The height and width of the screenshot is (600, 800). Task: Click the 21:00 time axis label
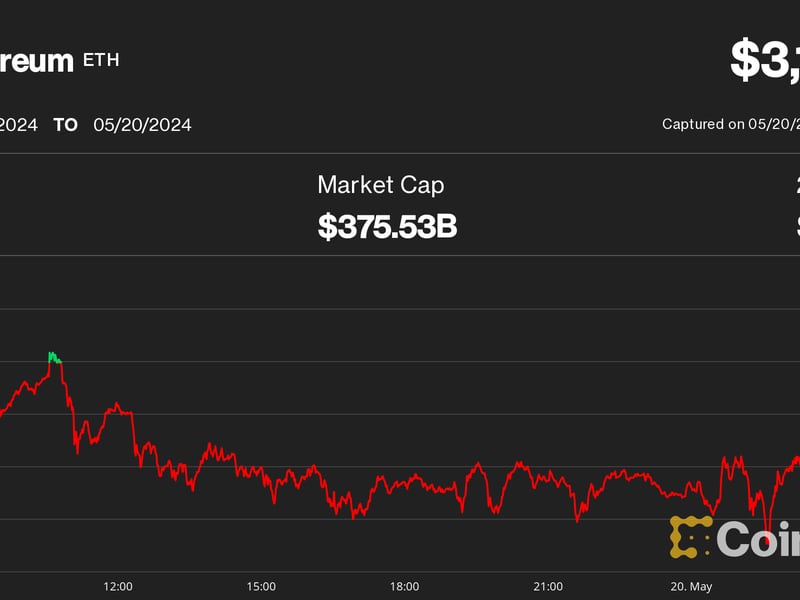point(548,586)
